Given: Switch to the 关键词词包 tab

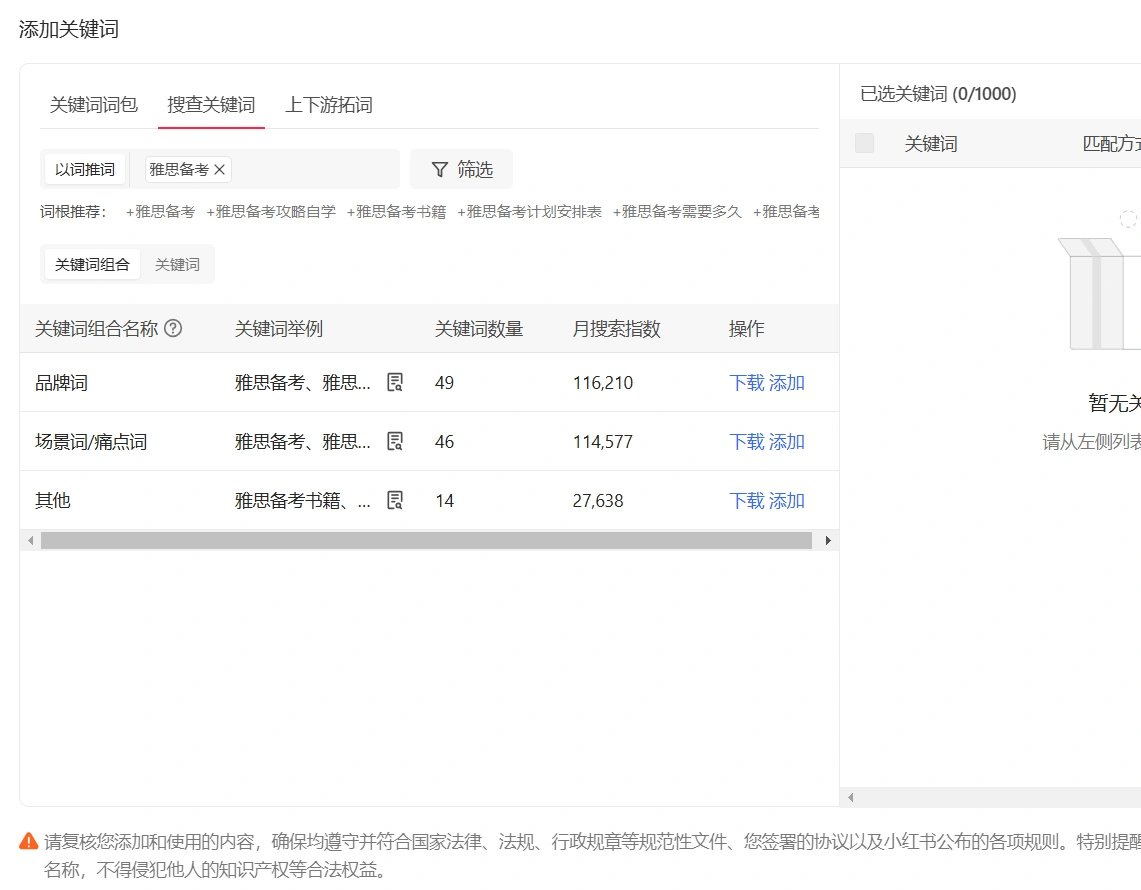Looking at the screenshot, I should [x=93, y=104].
